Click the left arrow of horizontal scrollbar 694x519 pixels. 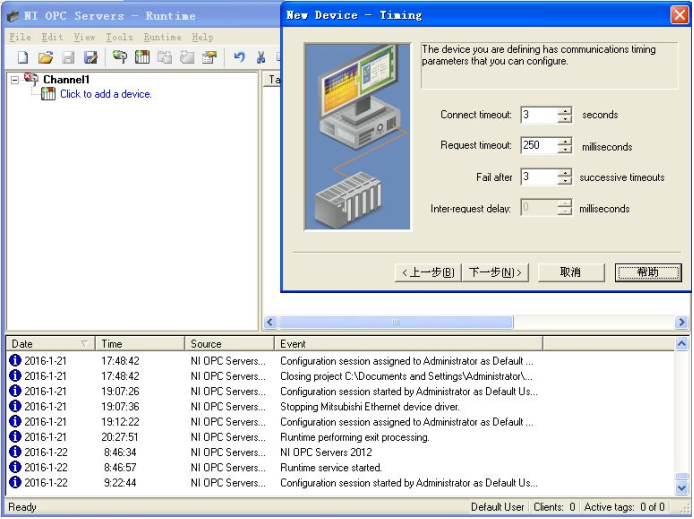270,322
